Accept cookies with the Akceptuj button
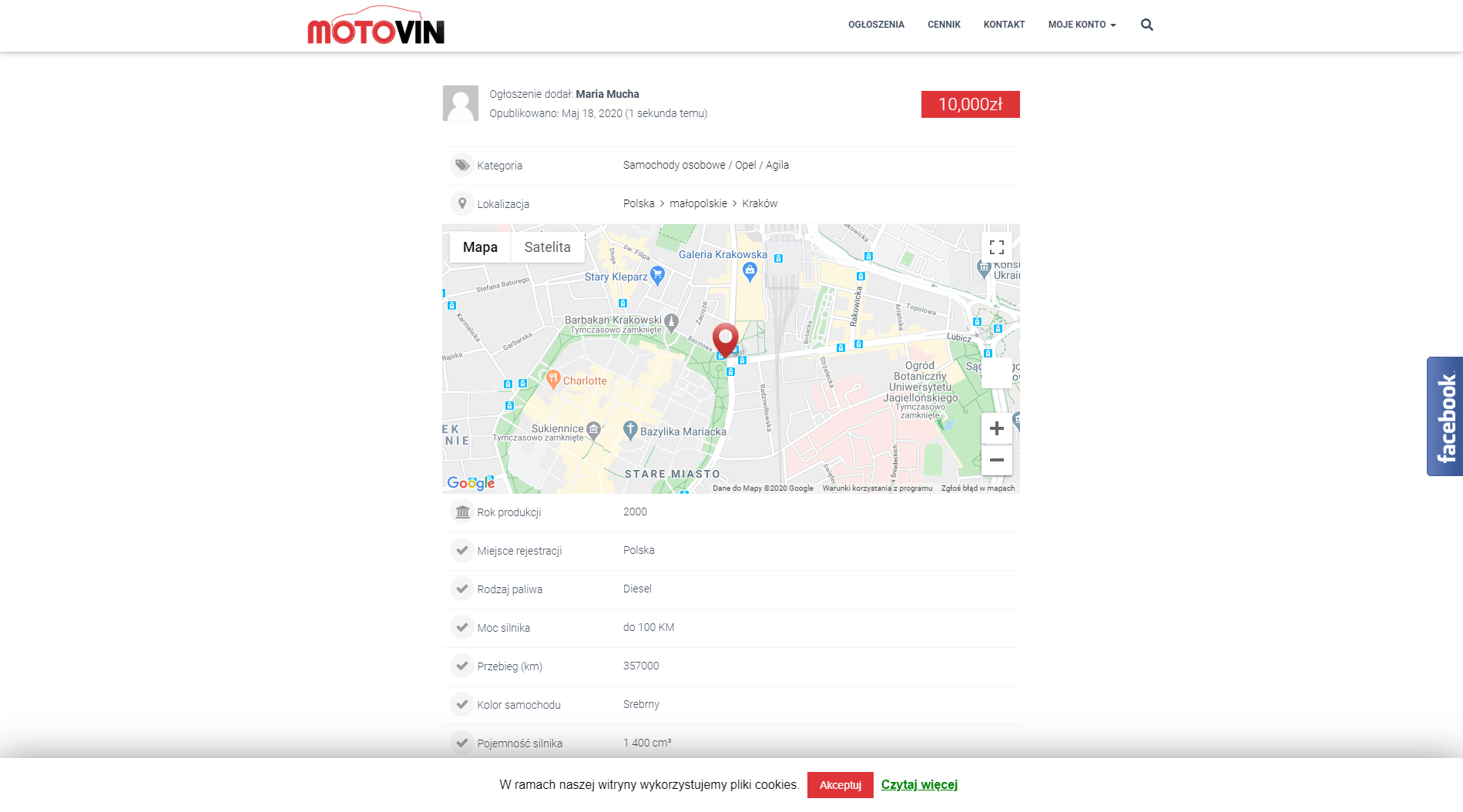The height and width of the screenshot is (812, 1463). pos(840,784)
